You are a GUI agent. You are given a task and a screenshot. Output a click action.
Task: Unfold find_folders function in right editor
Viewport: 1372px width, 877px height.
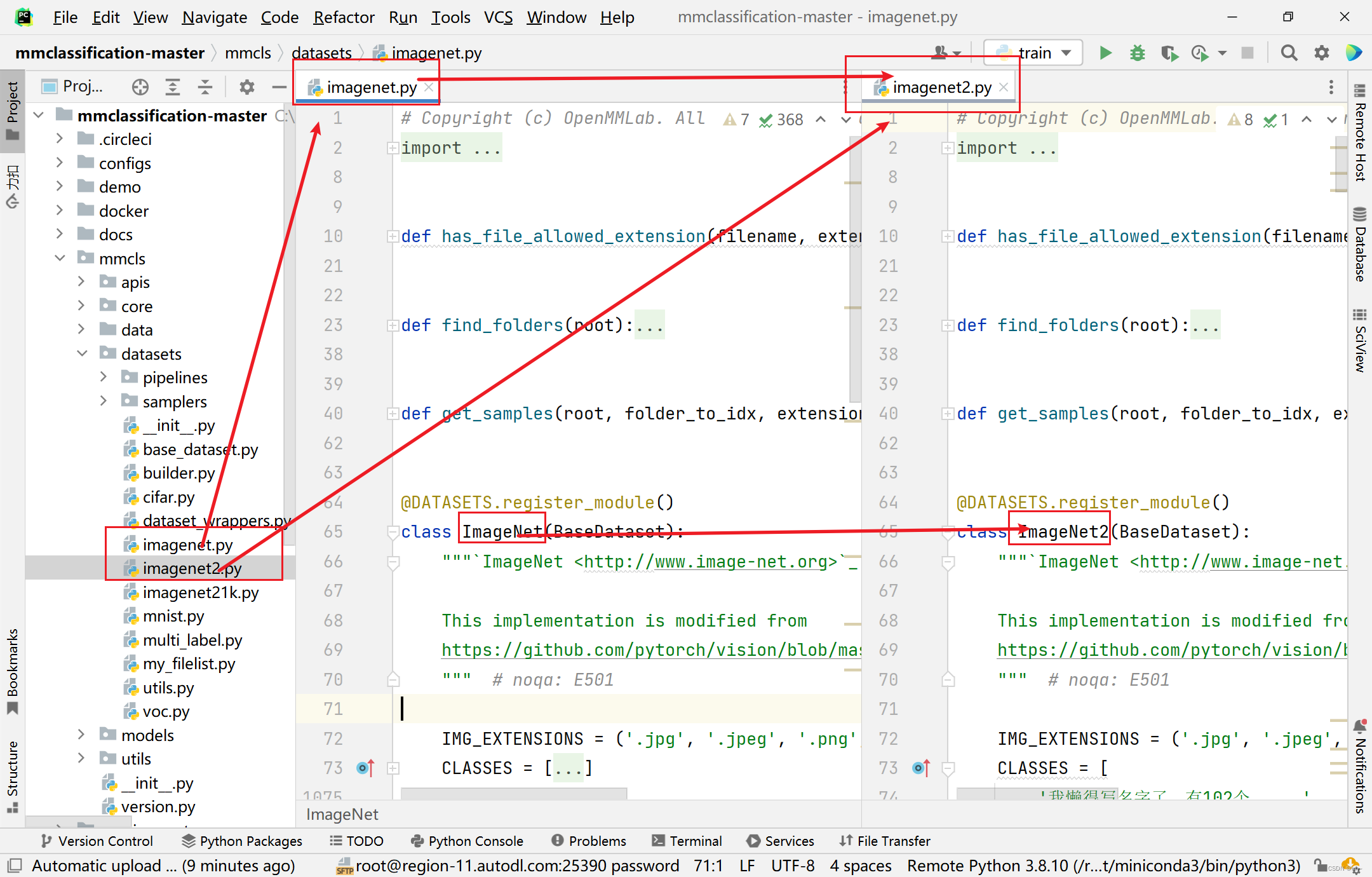click(x=948, y=325)
